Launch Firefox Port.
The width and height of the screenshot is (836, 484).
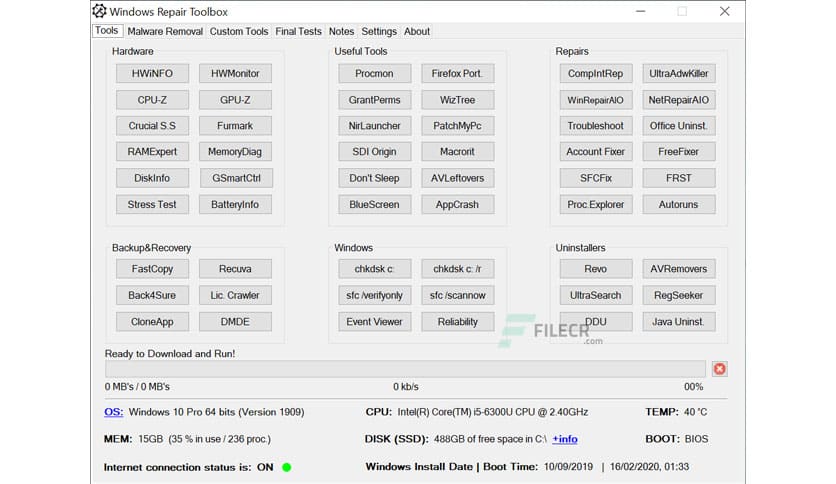(x=457, y=74)
